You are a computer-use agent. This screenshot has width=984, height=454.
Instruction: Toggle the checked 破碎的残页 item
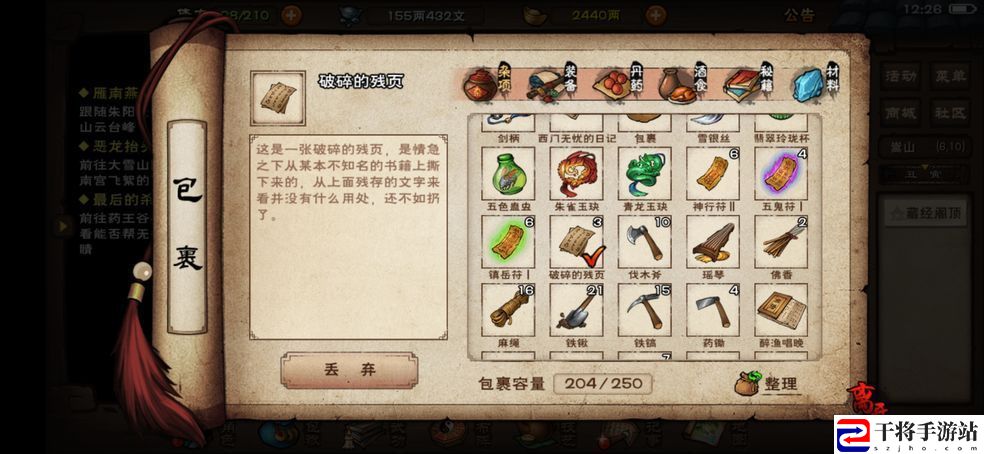coord(576,242)
